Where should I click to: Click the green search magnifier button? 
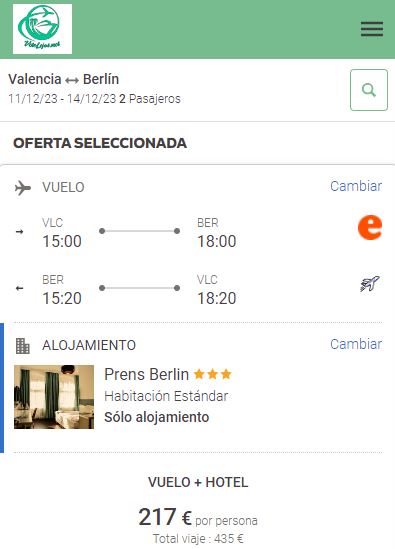coord(369,90)
